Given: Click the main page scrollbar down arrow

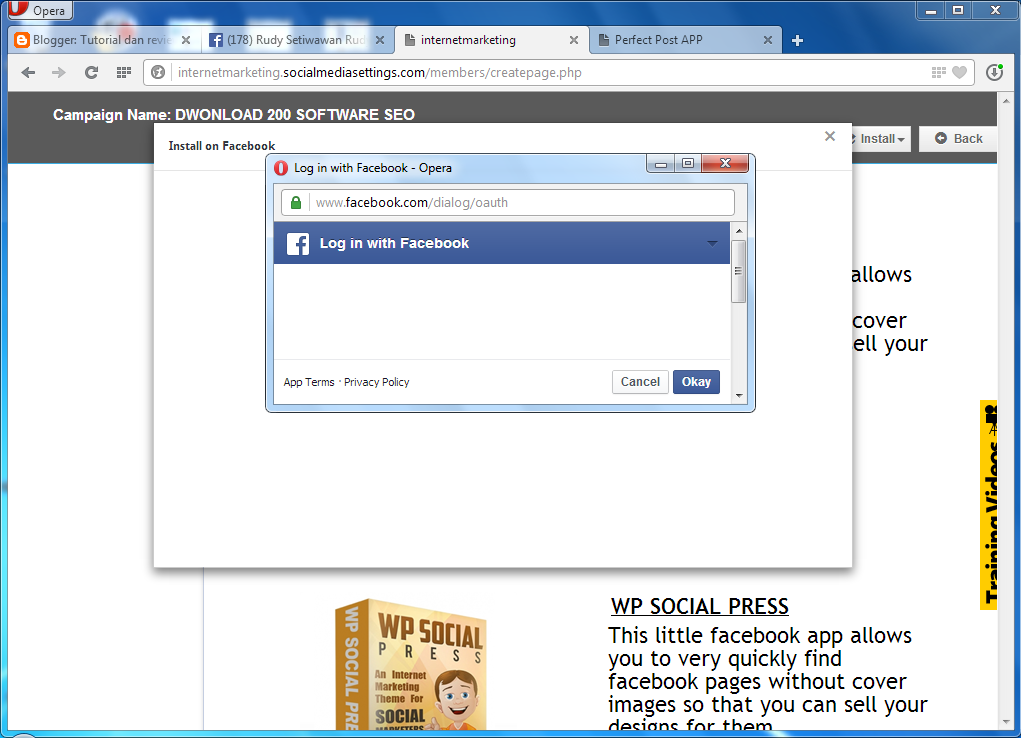Looking at the screenshot, I should tap(1006, 722).
